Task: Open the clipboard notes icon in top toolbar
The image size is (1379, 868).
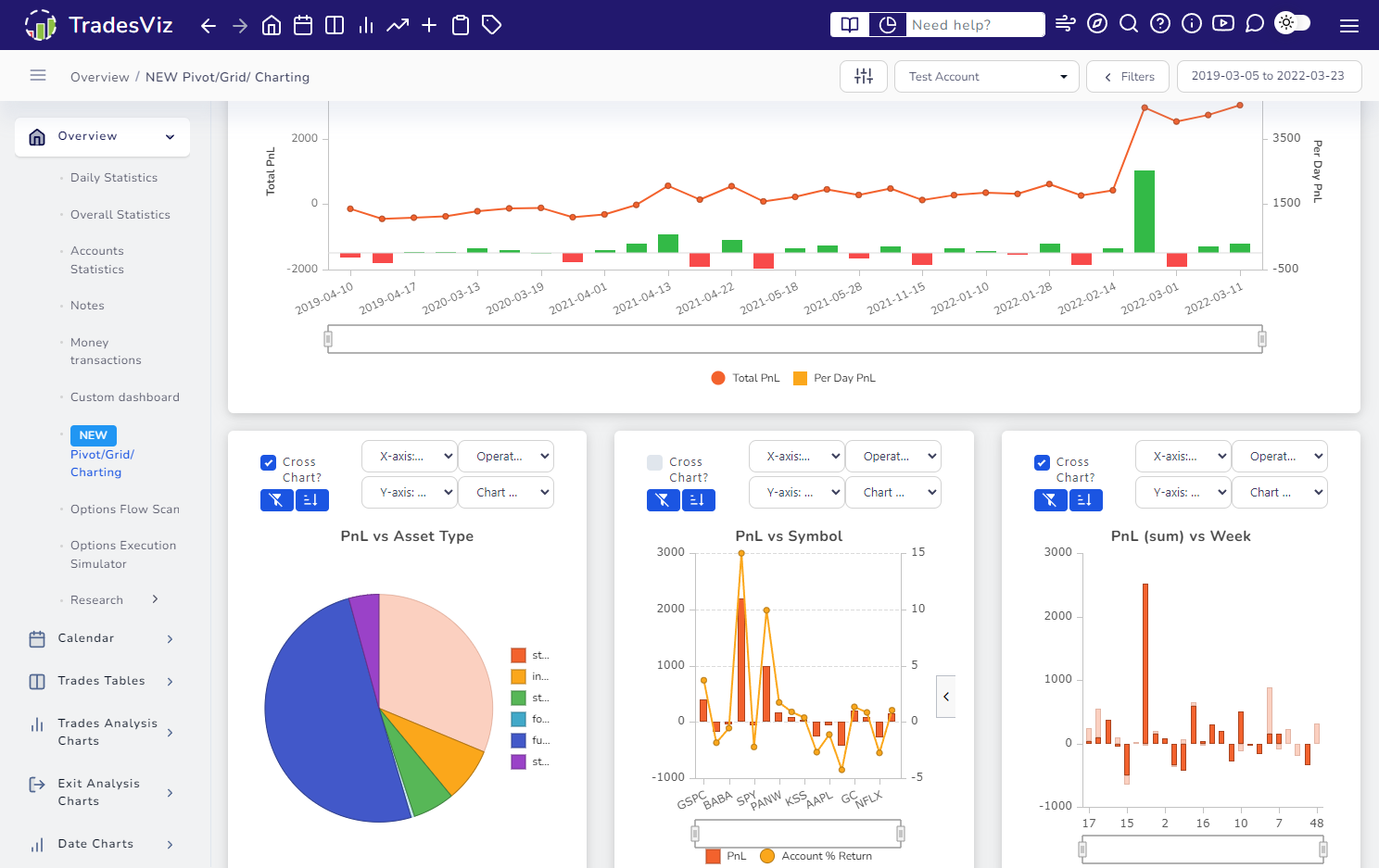Action: click(461, 25)
